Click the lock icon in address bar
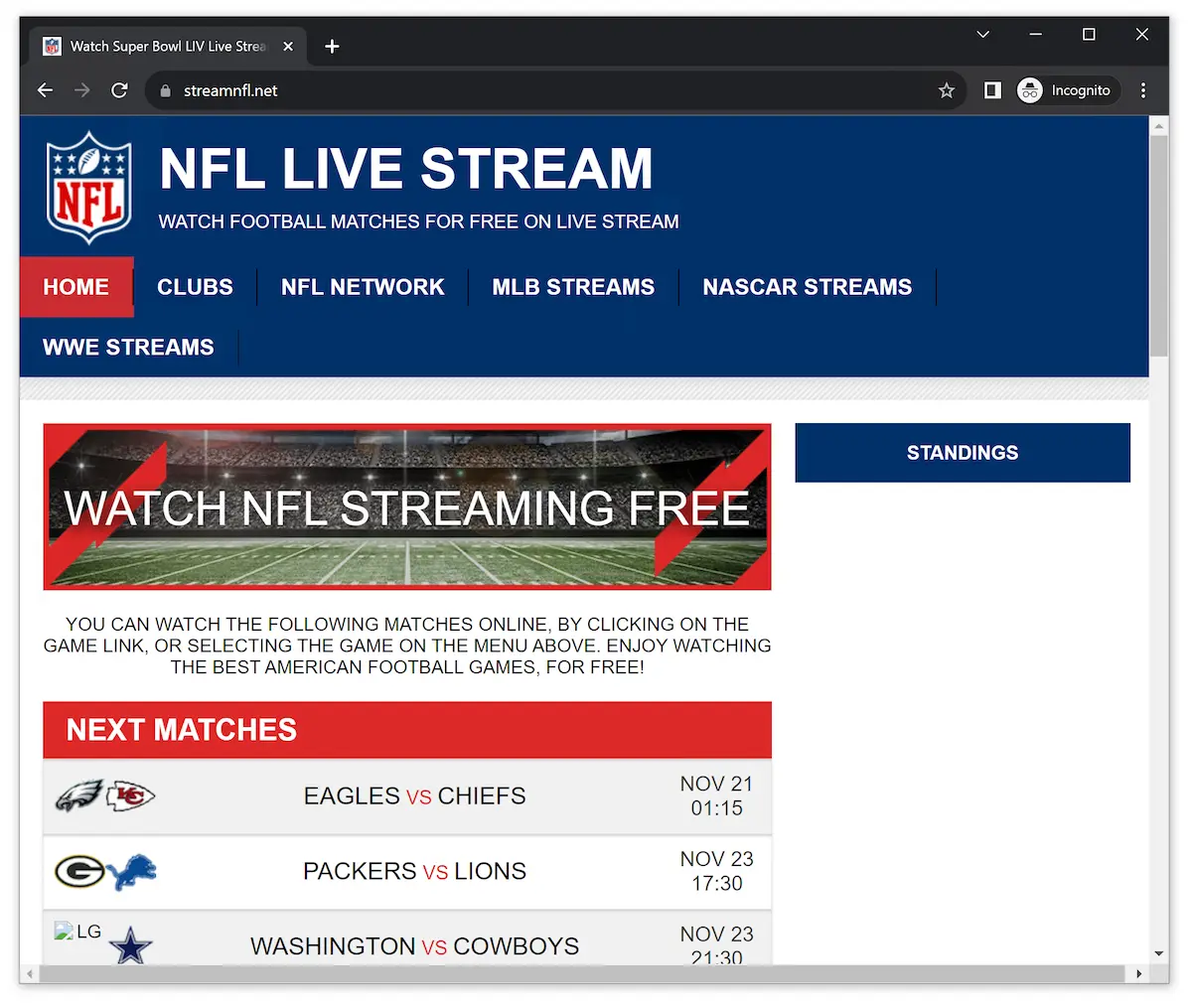The height and width of the screenshot is (1008, 1192). (x=165, y=90)
